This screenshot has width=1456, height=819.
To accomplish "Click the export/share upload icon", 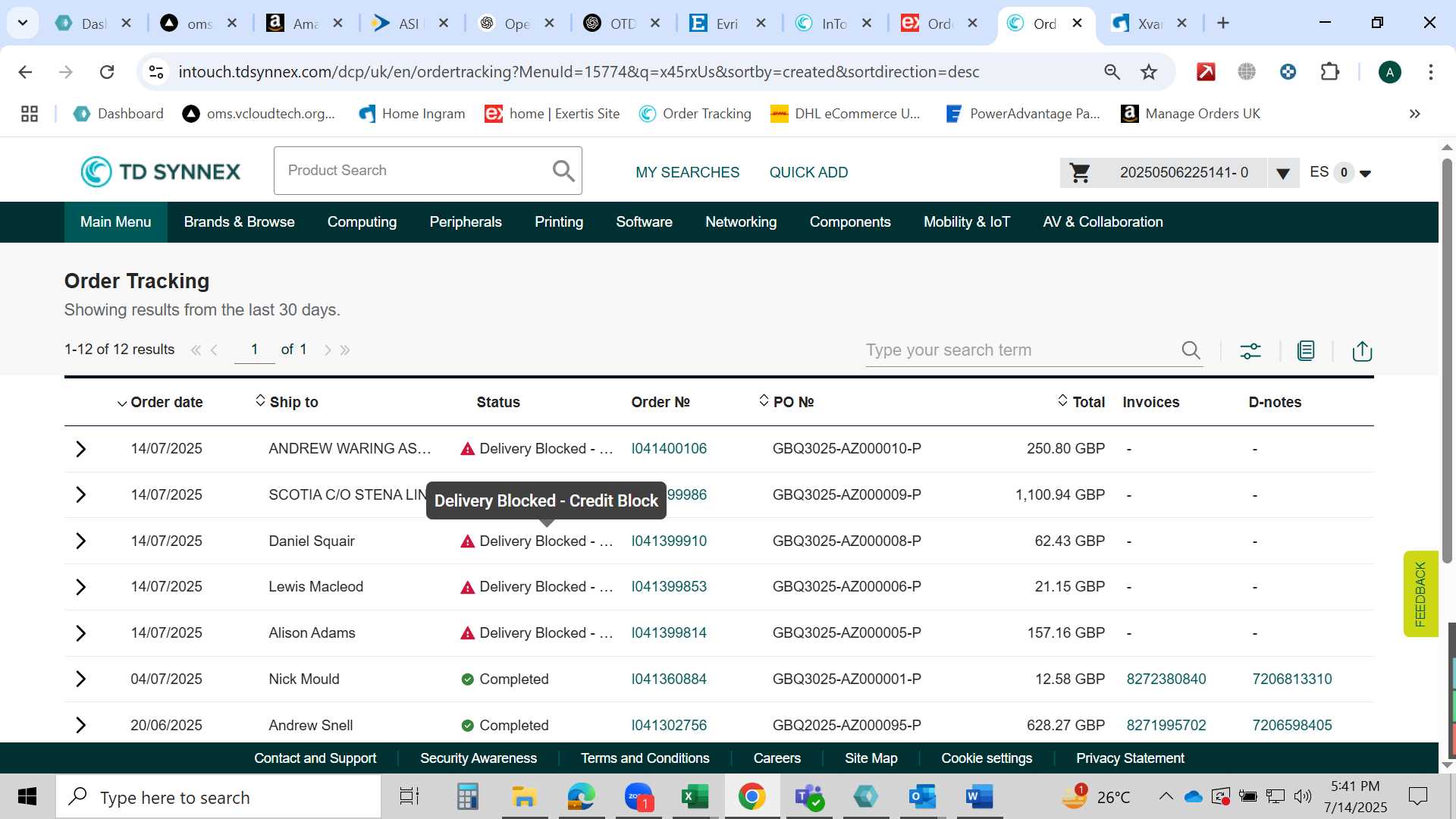I will (1362, 350).
